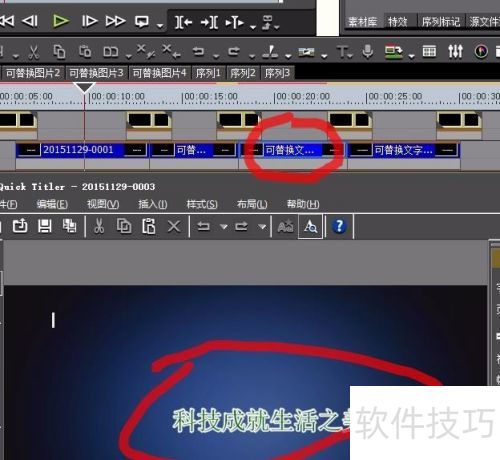This screenshot has width=500, height=460.
Task: Undo in the timeline toolbar
Action: tap(199, 51)
